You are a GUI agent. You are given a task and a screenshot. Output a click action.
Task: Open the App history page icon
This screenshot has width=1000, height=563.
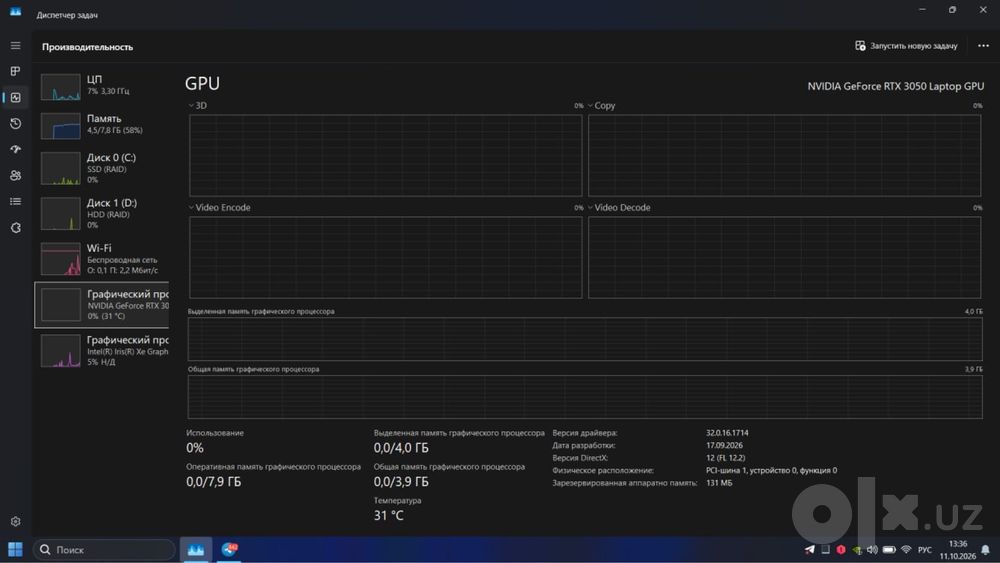pos(15,123)
